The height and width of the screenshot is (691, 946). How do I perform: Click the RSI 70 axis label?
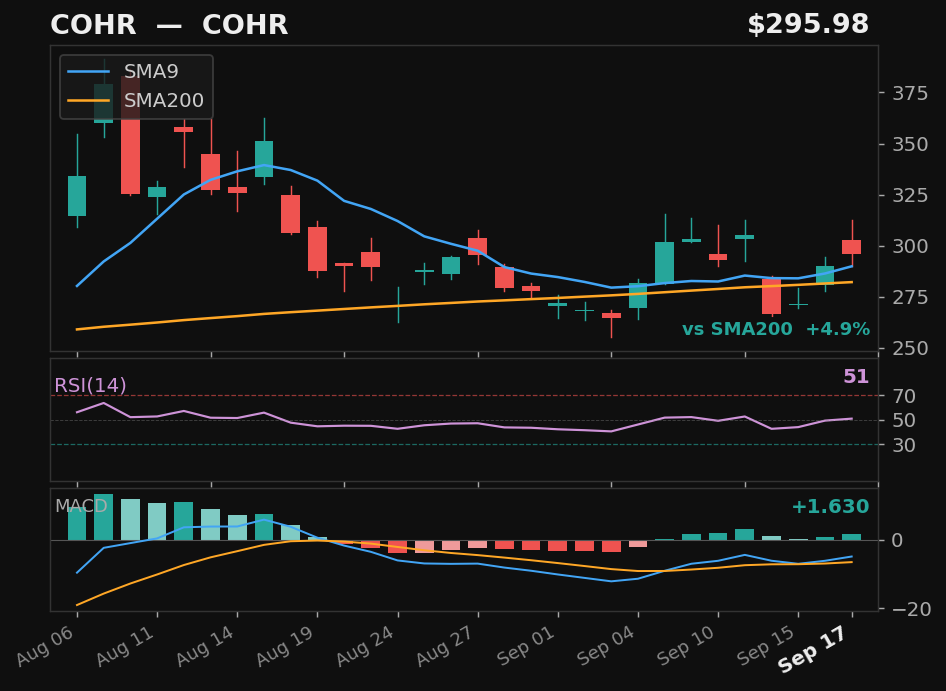(904, 396)
